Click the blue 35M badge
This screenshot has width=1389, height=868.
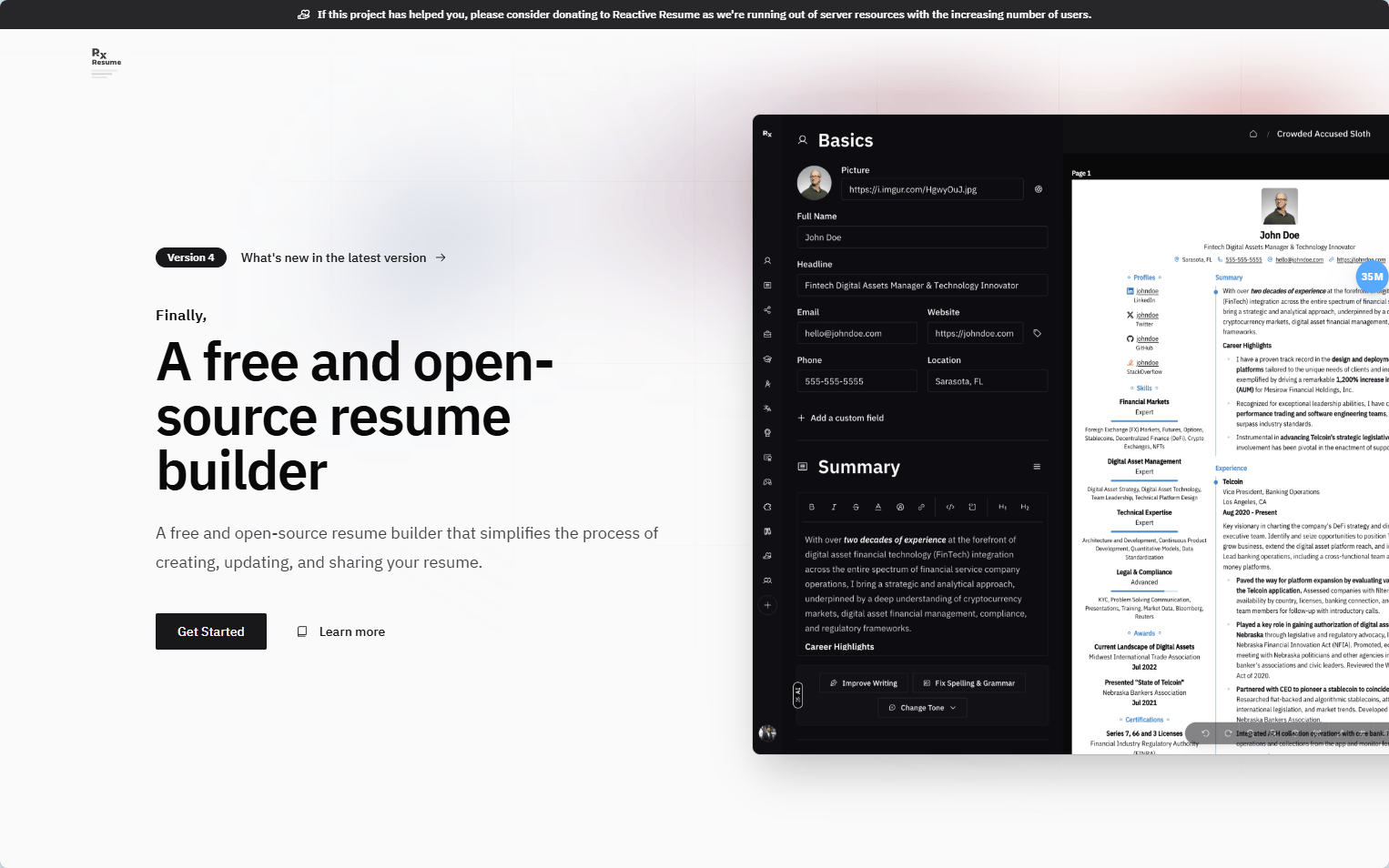click(x=1372, y=277)
